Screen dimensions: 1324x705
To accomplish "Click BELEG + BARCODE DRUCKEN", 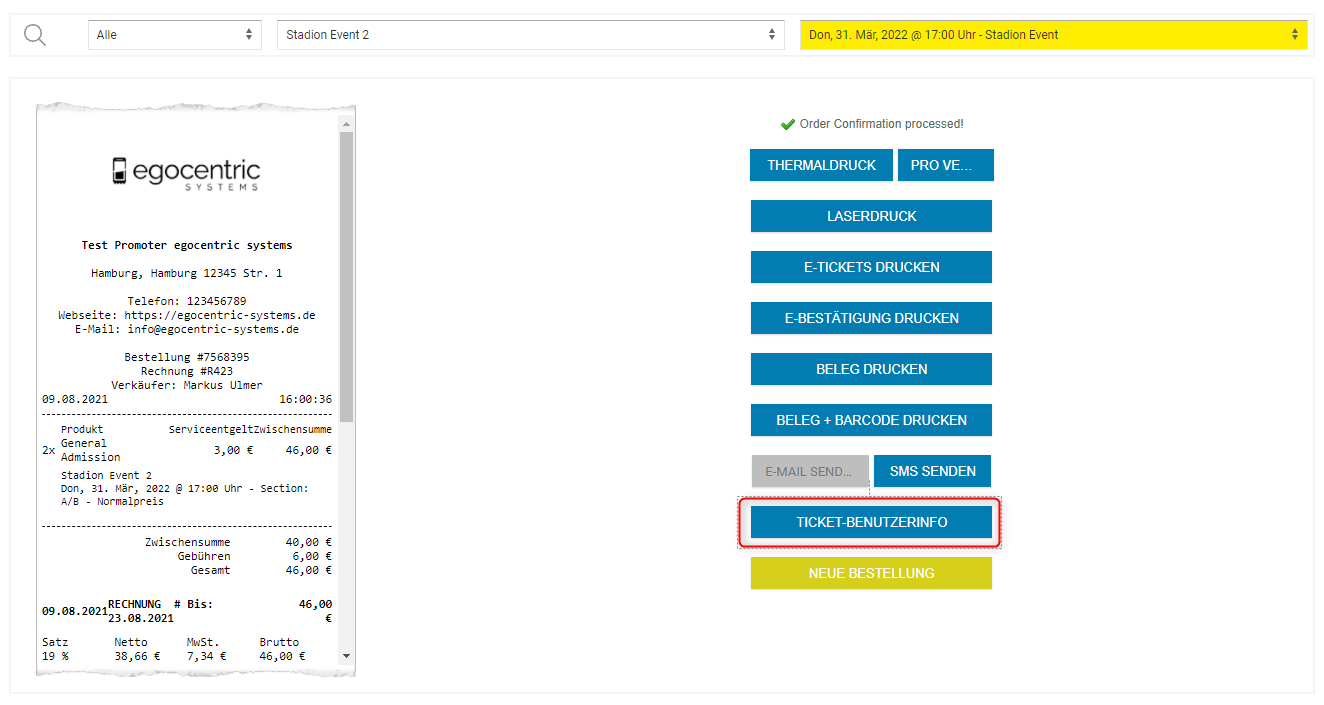I will [871, 420].
